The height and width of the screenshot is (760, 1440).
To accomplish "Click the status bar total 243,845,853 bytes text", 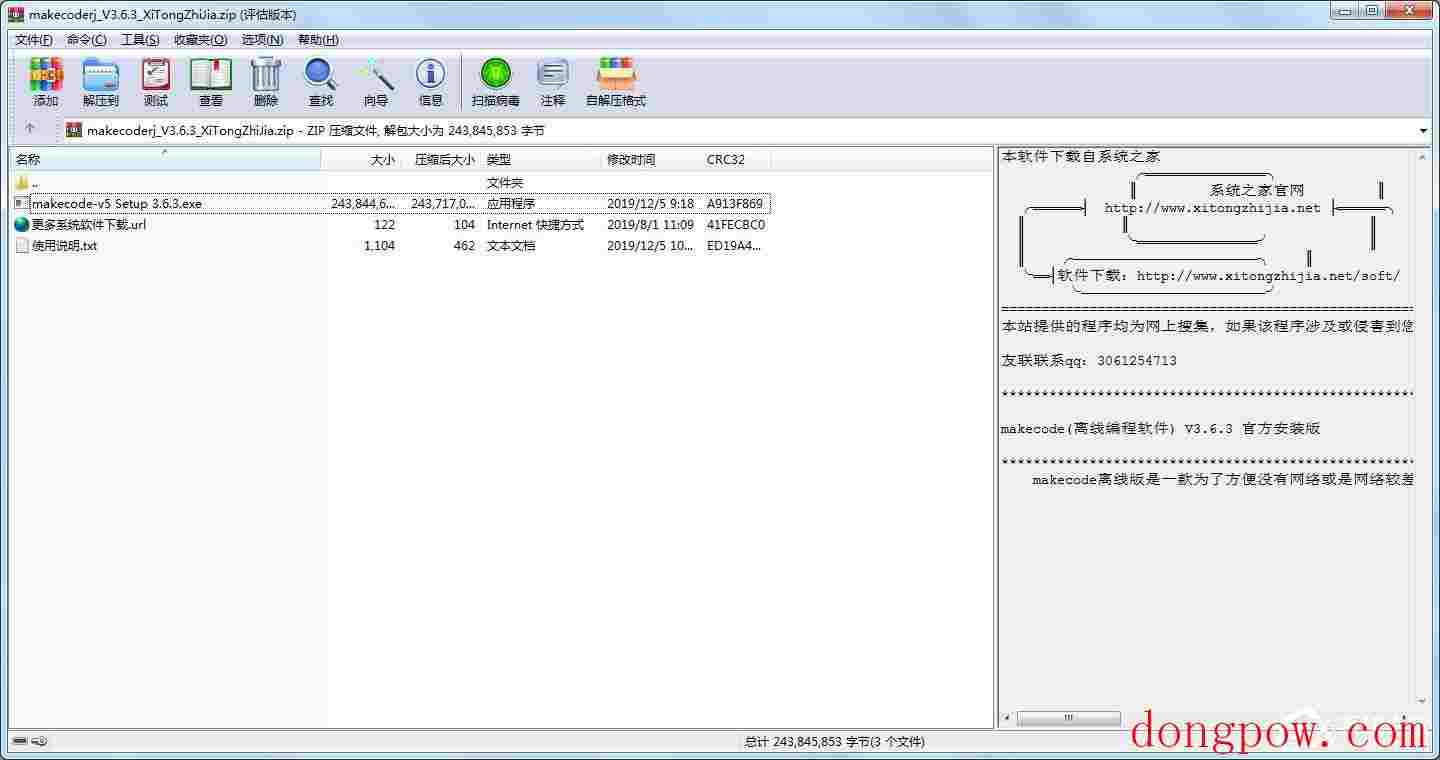I will (x=835, y=742).
